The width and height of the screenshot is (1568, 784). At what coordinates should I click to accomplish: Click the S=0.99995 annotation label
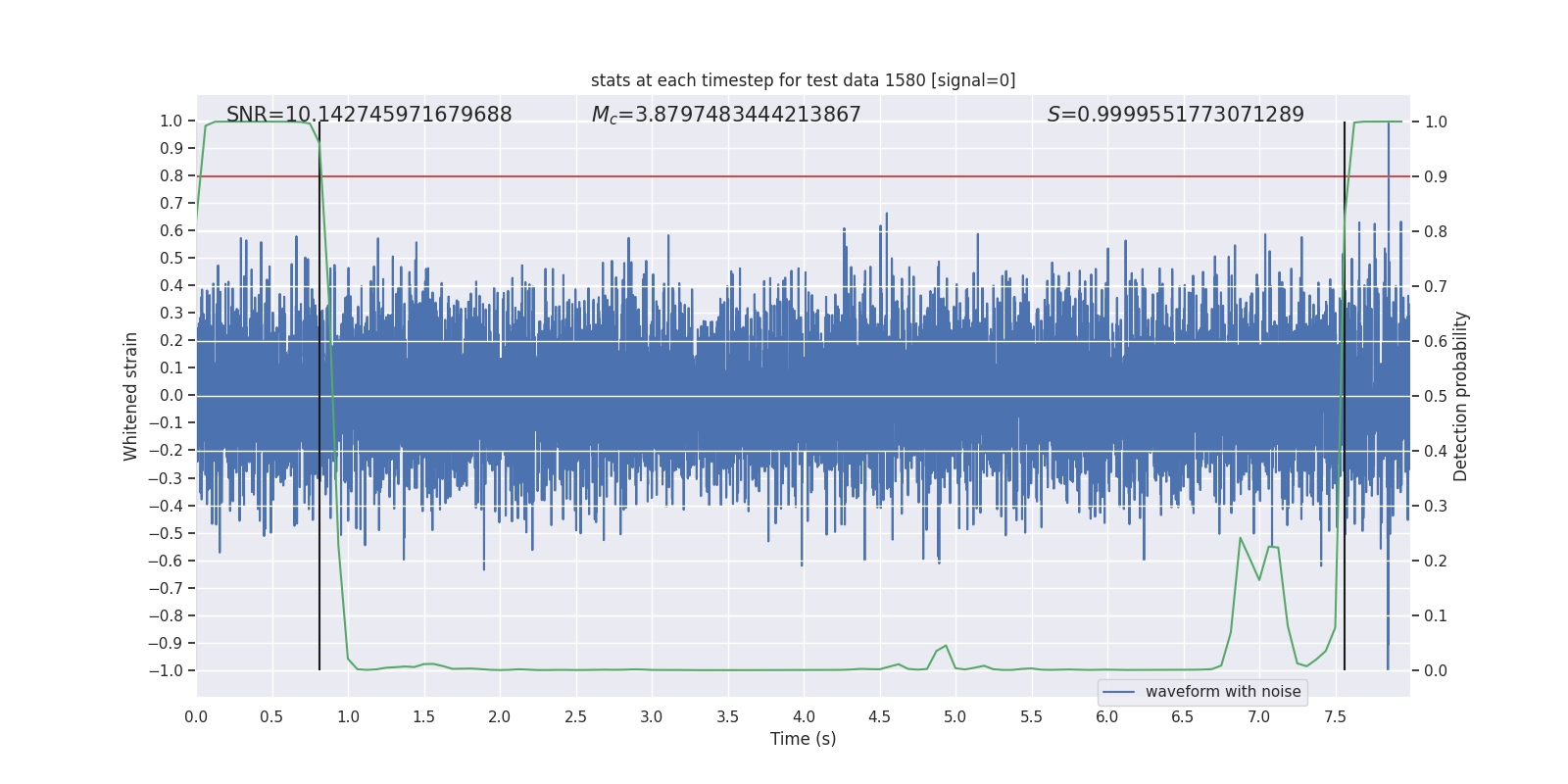click(1175, 115)
